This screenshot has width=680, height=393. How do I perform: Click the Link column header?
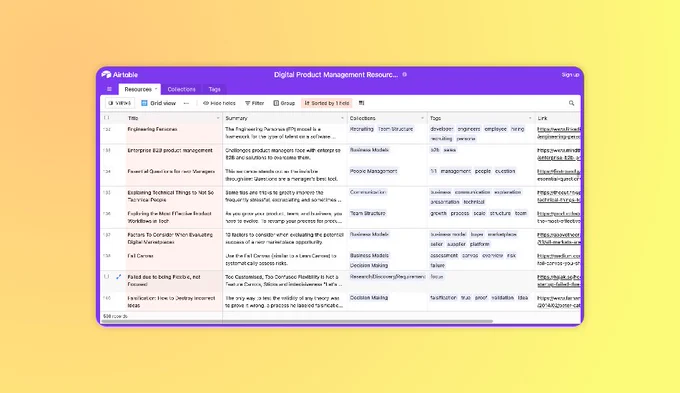558,118
